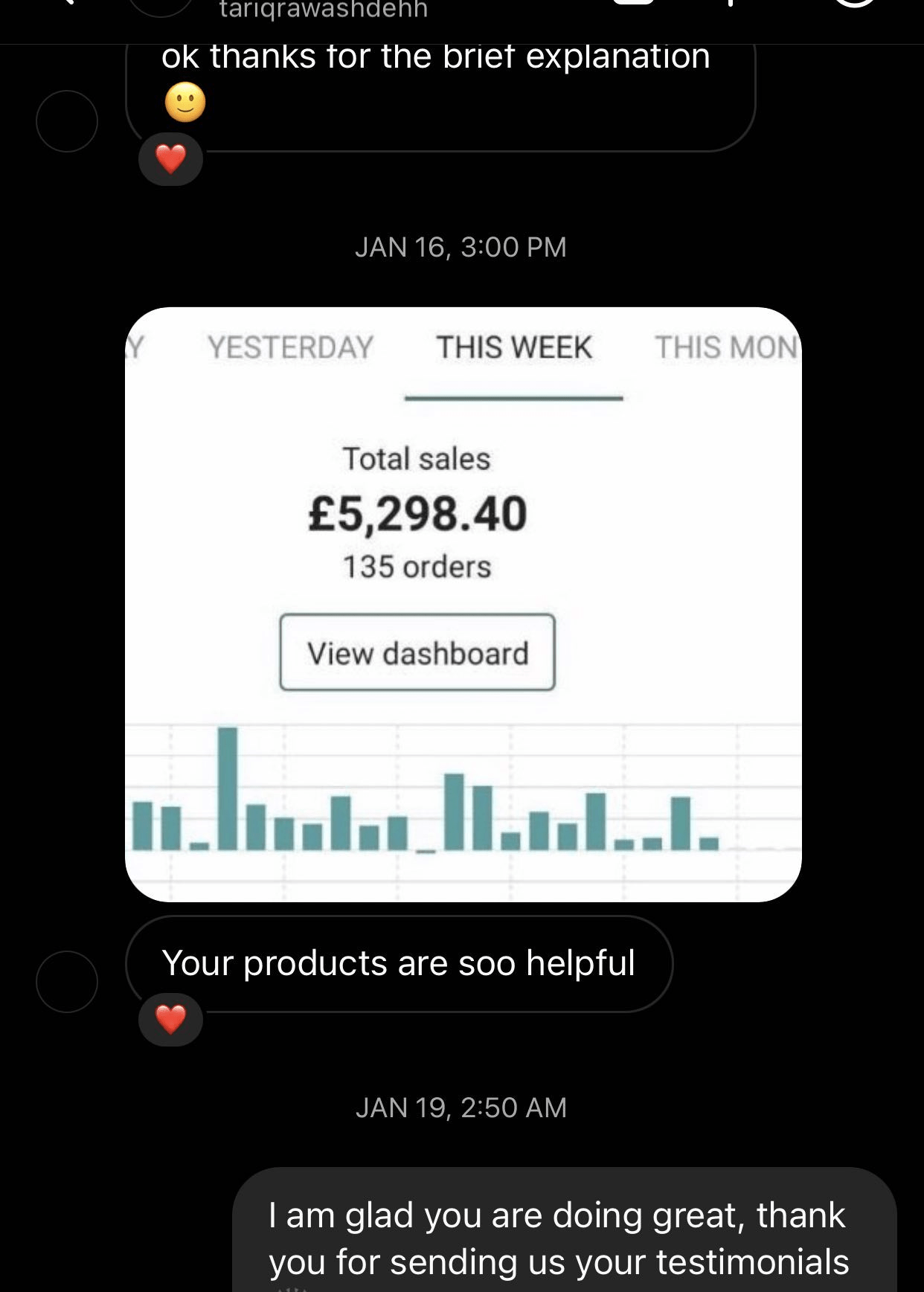The height and width of the screenshot is (1292, 924).
Task: Open the tariqrawashdehh profile from header
Action: 323,10
